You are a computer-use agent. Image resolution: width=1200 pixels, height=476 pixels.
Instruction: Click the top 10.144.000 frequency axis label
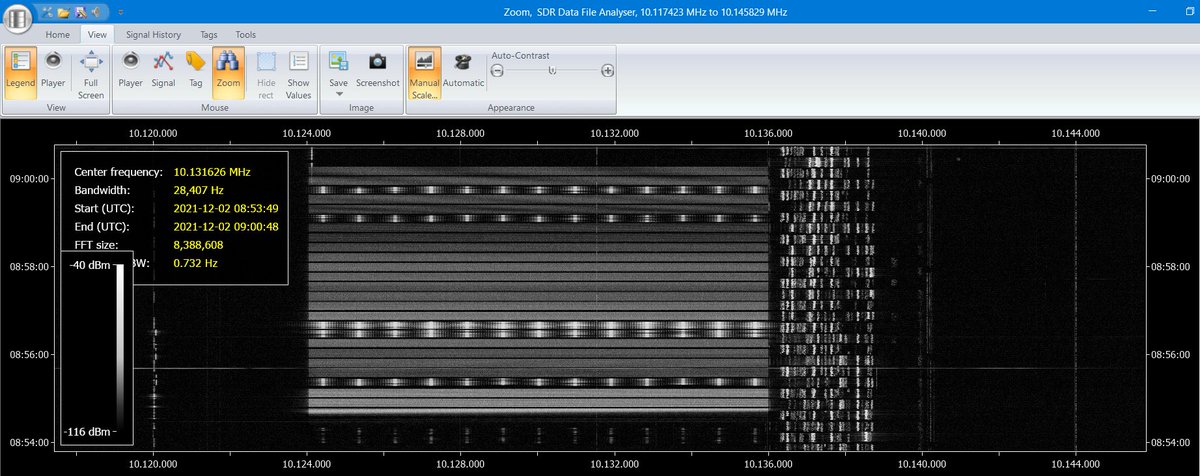click(x=1076, y=132)
